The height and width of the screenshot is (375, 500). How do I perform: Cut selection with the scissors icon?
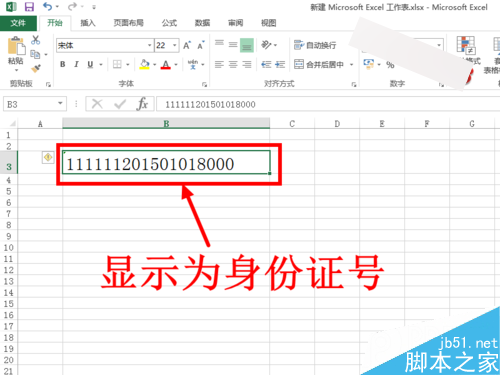tap(35, 40)
